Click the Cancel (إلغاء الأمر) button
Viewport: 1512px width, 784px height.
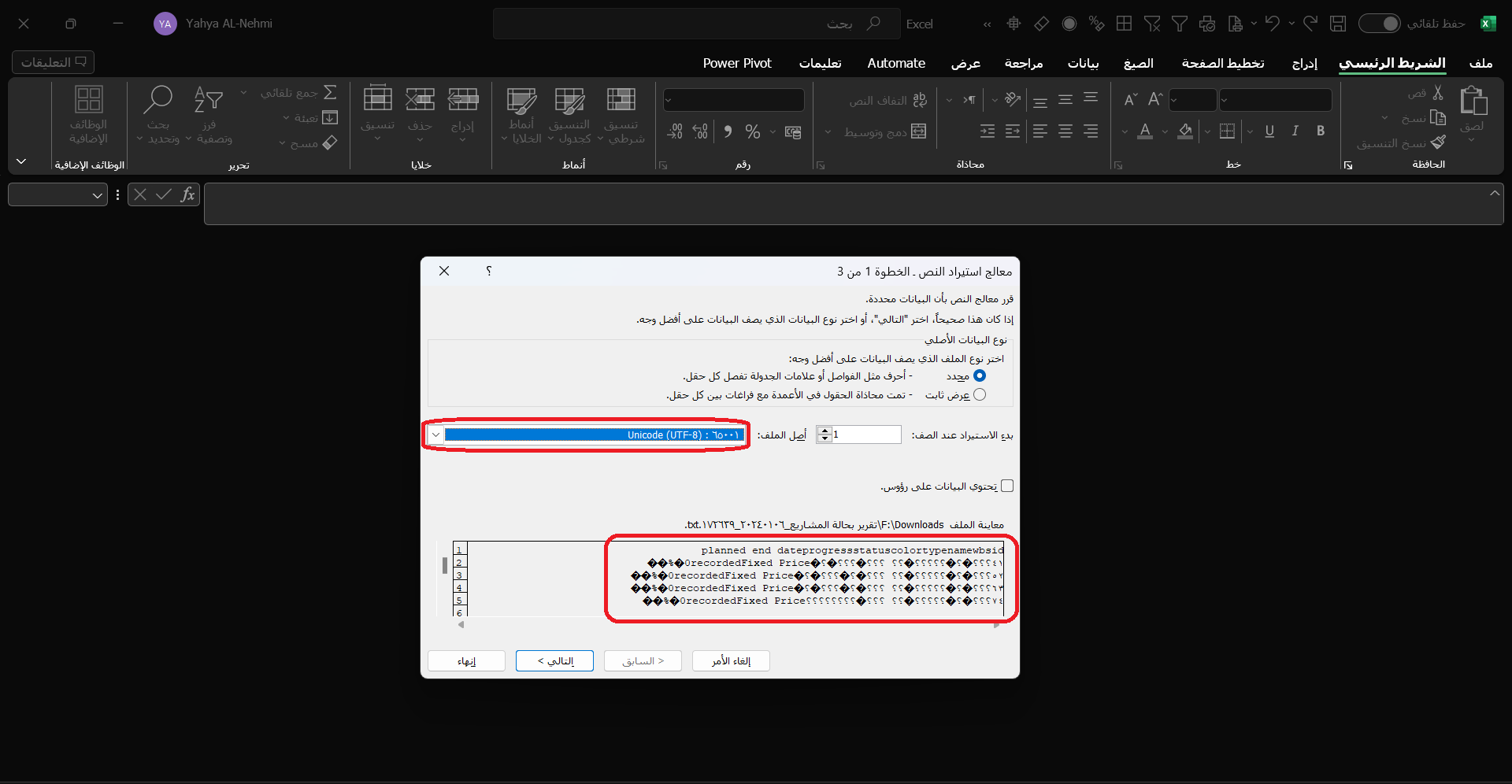pyautogui.click(x=731, y=661)
